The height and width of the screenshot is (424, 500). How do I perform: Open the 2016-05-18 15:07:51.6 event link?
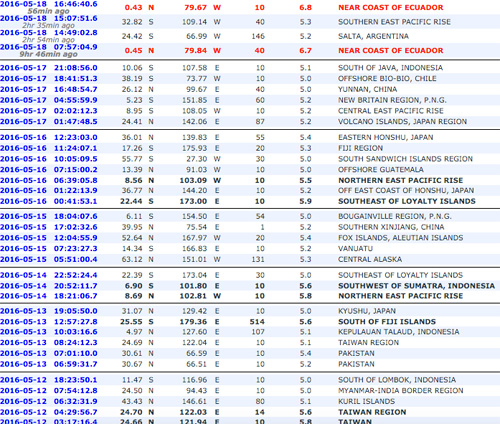(49, 18)
